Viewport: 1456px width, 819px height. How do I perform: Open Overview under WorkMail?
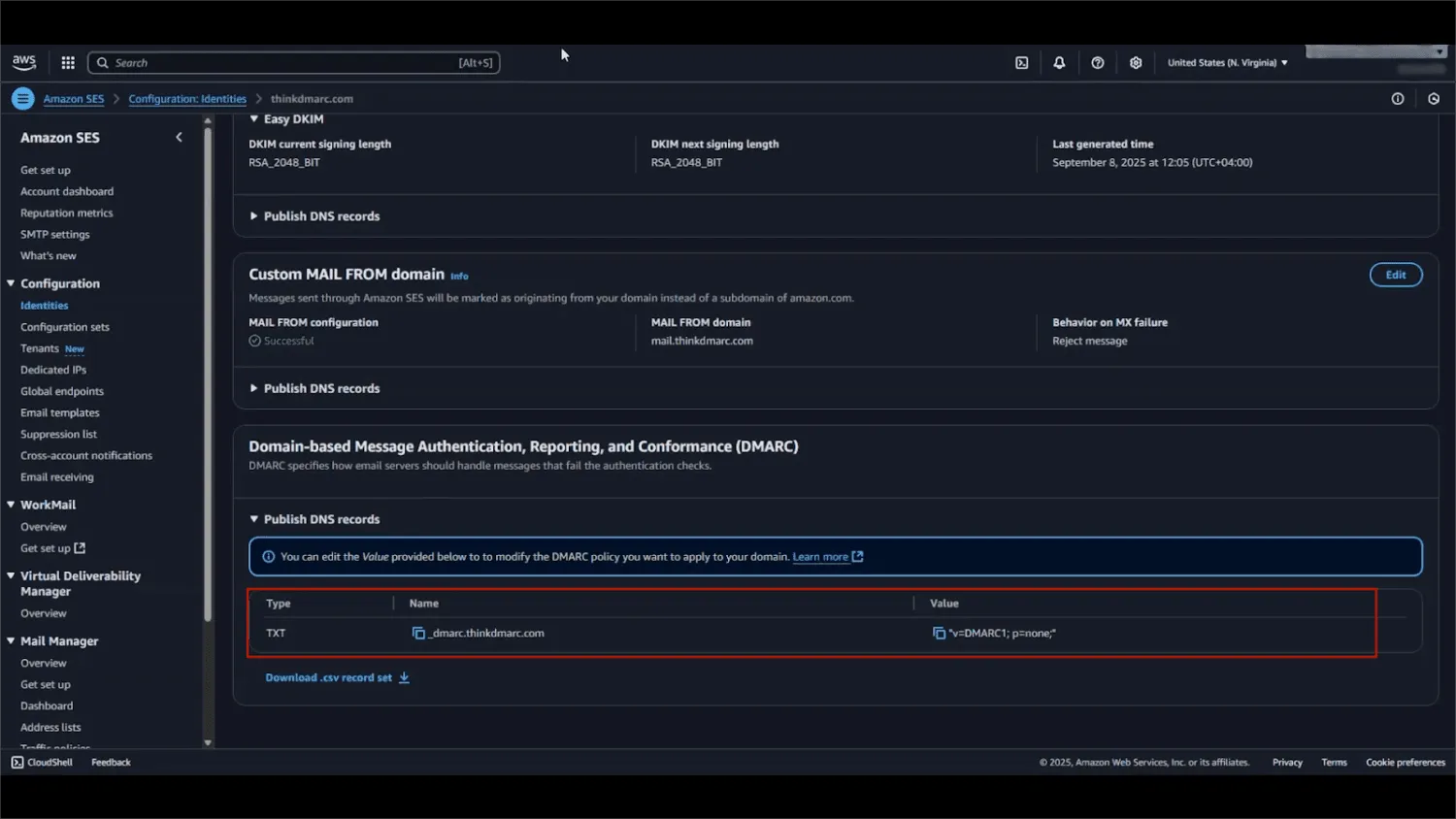click(x=44, y=527)
